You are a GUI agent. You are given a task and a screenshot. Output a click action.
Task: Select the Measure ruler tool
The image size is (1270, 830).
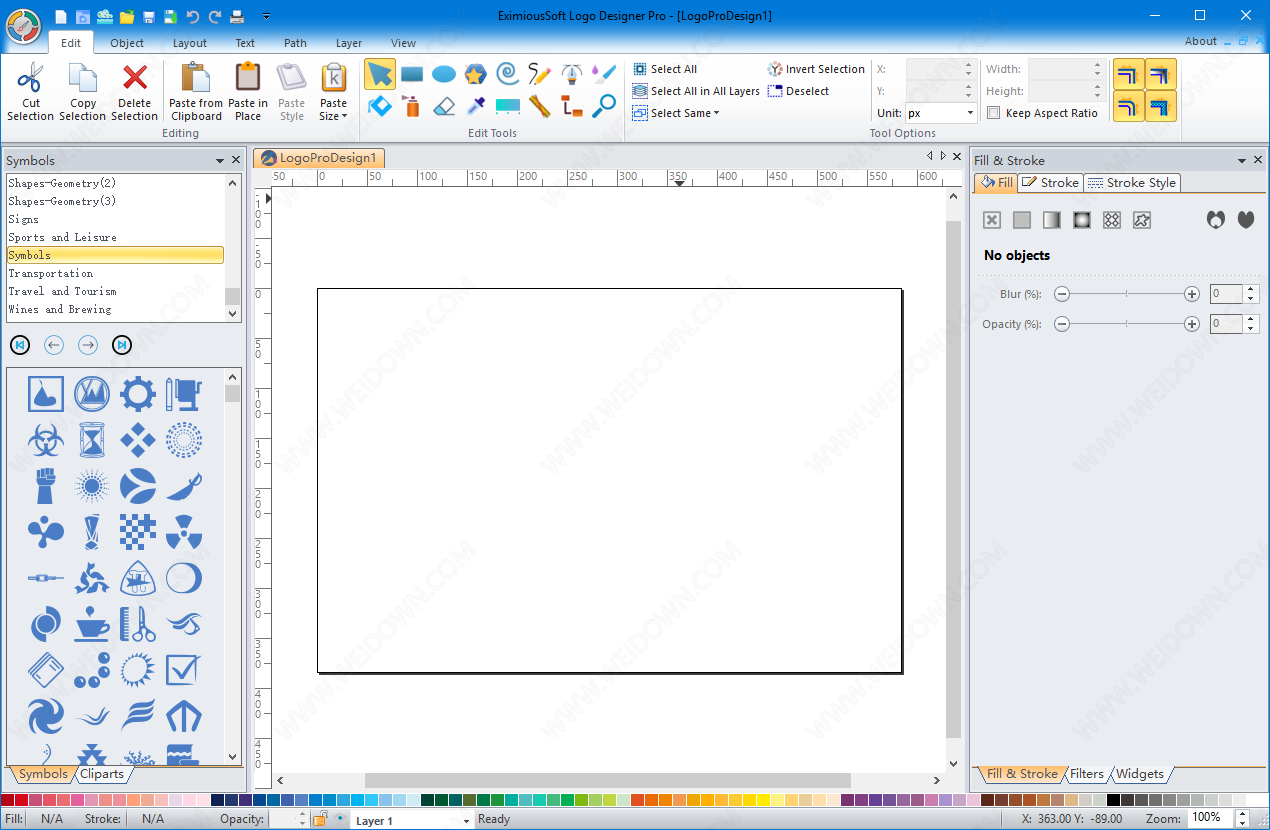tap(540, 105)
